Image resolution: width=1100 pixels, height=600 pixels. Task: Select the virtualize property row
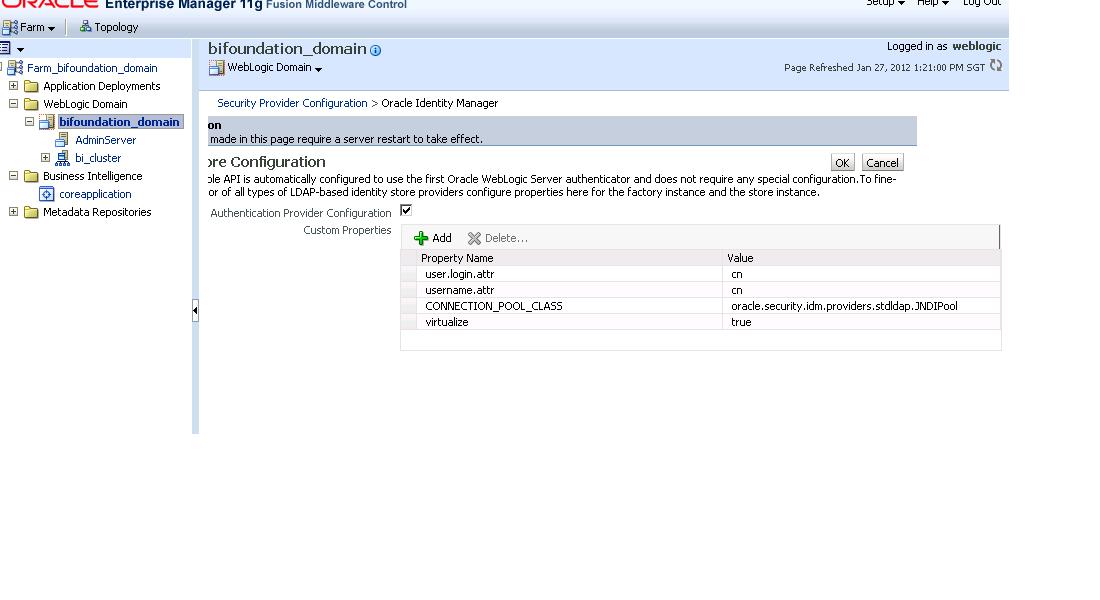pos(700,323)
